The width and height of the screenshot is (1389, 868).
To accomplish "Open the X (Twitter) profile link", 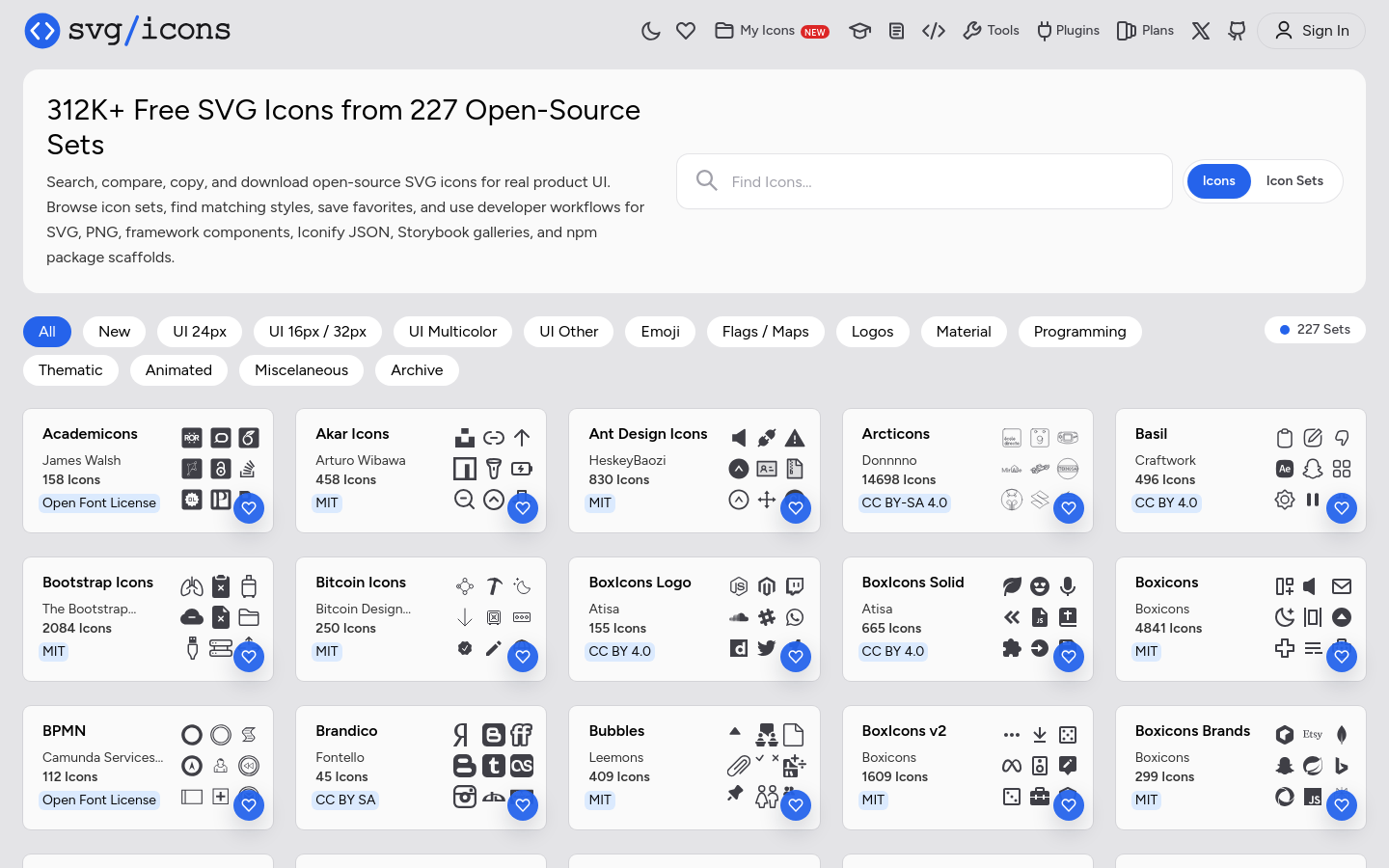I will pos(1201,31).
